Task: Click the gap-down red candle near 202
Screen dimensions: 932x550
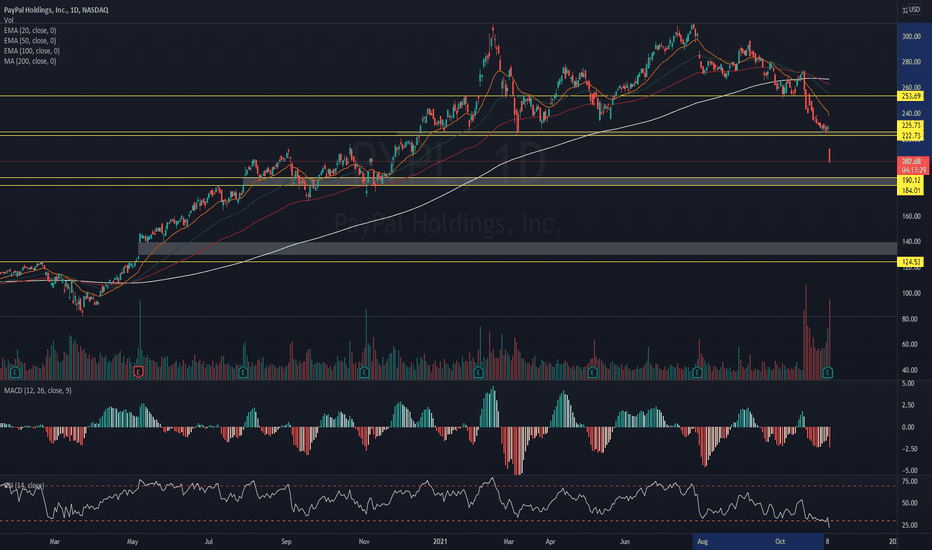Action: pos(829,155)
